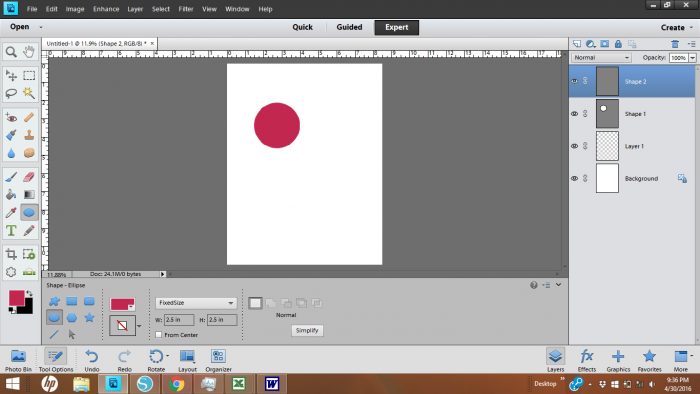Click the Undo button
The height and width of the screenshot is (394, 700).
pyautogui.click(x=92, y=360)
